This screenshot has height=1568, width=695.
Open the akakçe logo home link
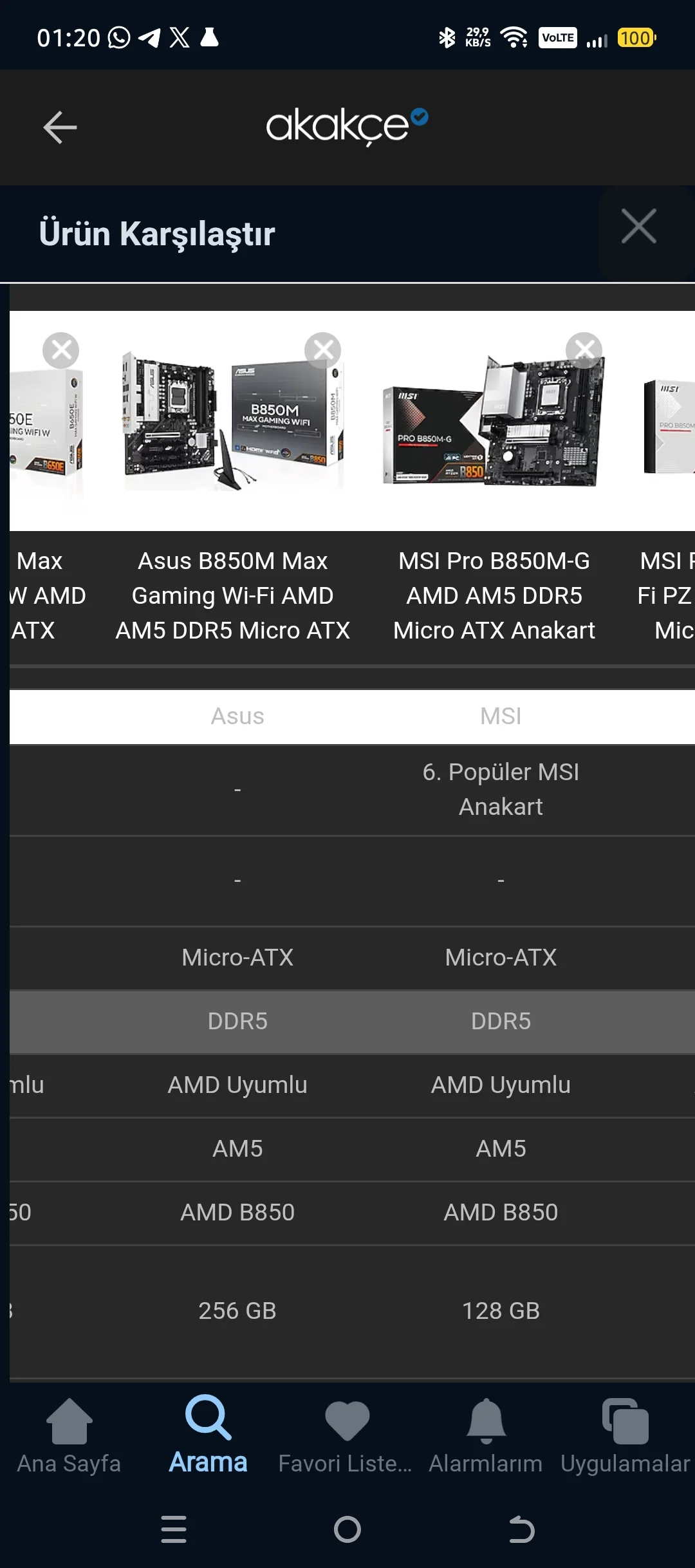(x=347, y=126)
